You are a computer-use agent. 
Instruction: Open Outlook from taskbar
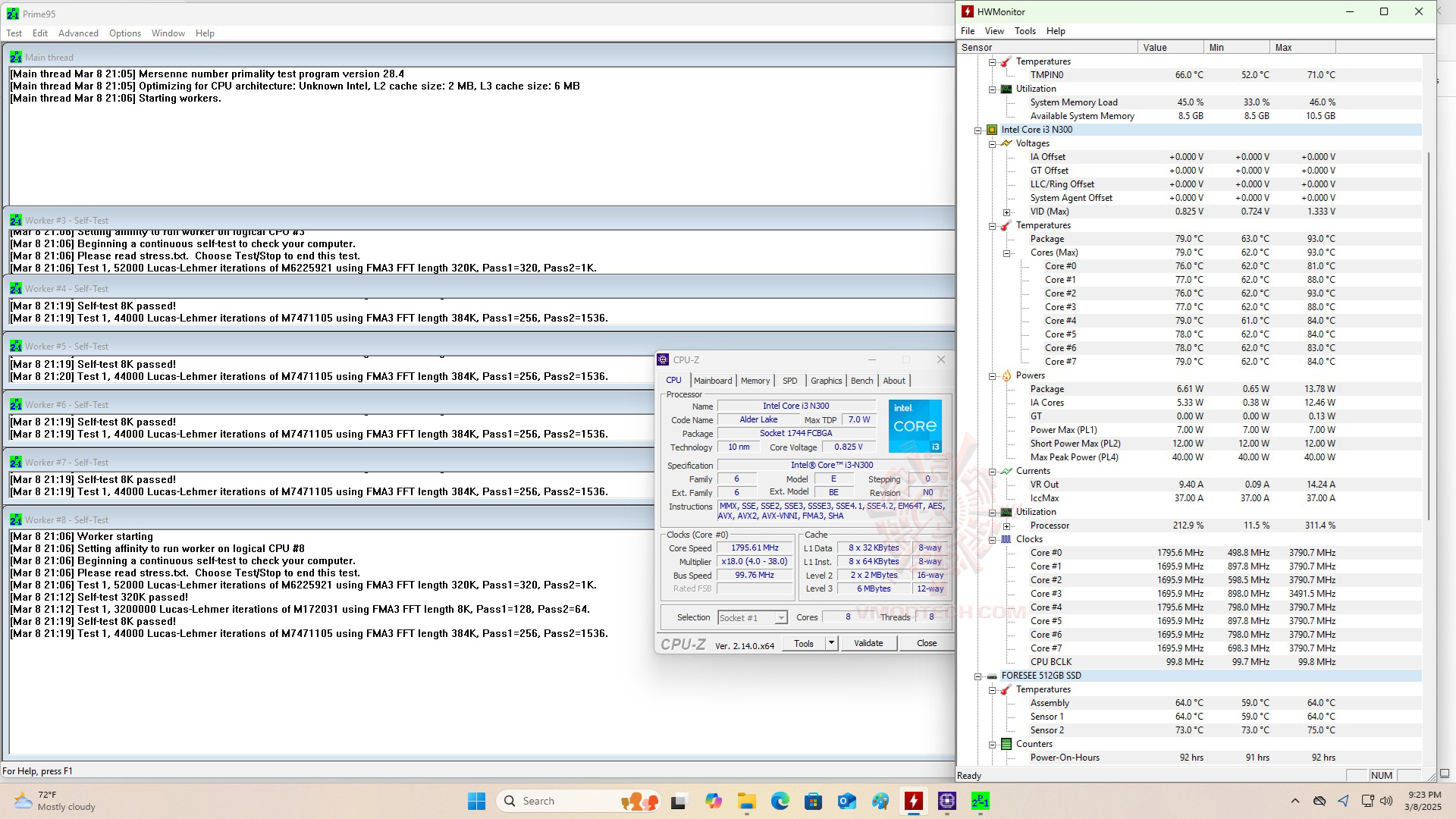click(846, 801)
